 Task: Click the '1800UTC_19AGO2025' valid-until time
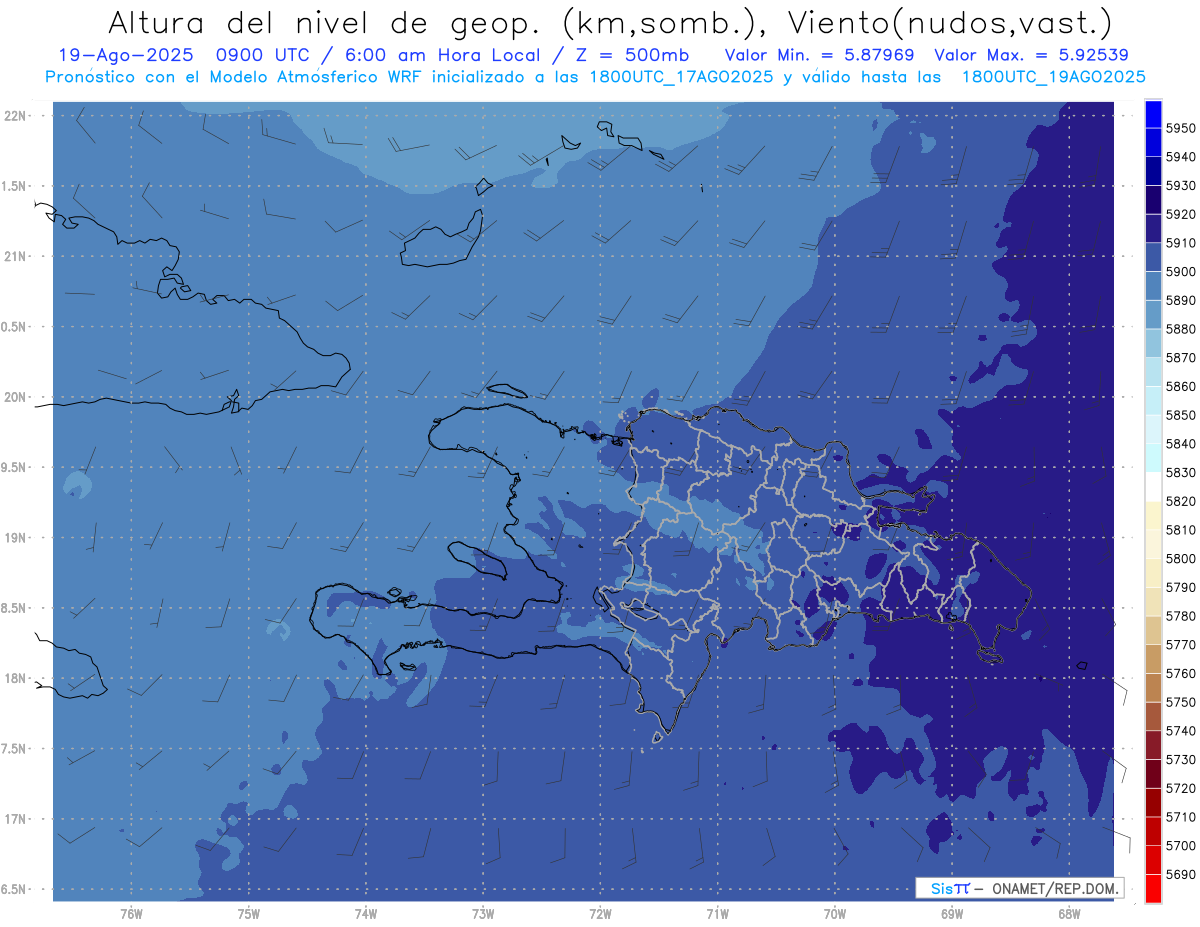click(x=1053, y=77)
